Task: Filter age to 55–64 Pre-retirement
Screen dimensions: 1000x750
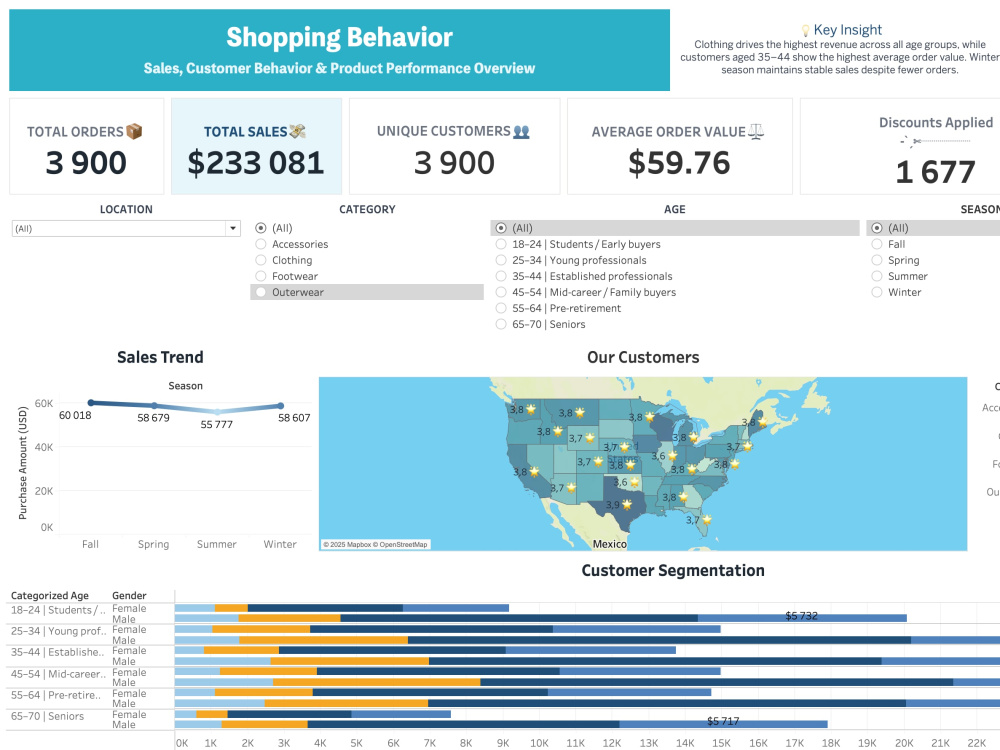Action: click(501, 307)
